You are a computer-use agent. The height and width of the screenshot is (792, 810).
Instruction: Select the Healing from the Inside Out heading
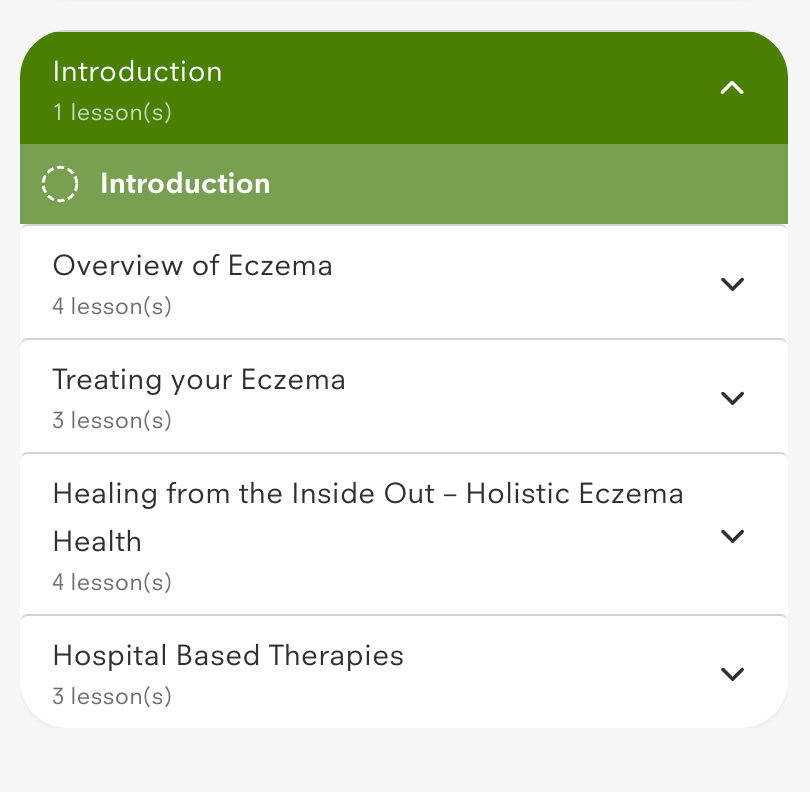click(x=368, y=494)
